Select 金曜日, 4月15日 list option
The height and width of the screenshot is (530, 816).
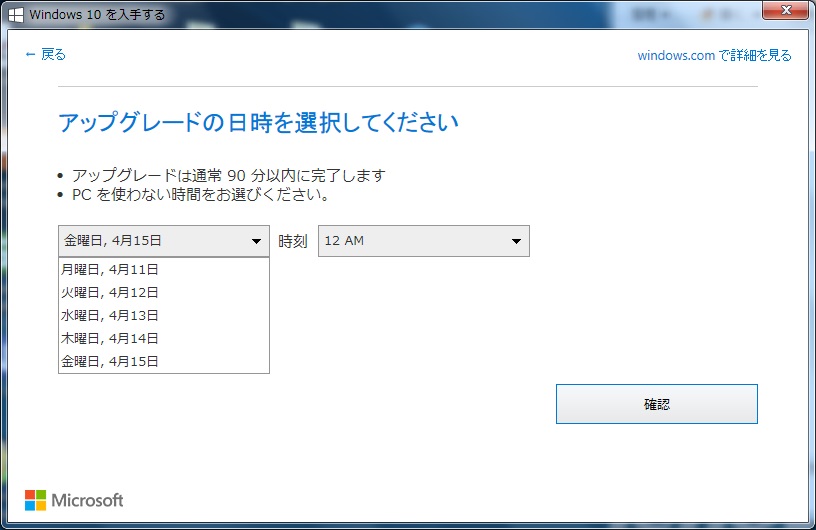pyautogui.click(x=164, y=361)
